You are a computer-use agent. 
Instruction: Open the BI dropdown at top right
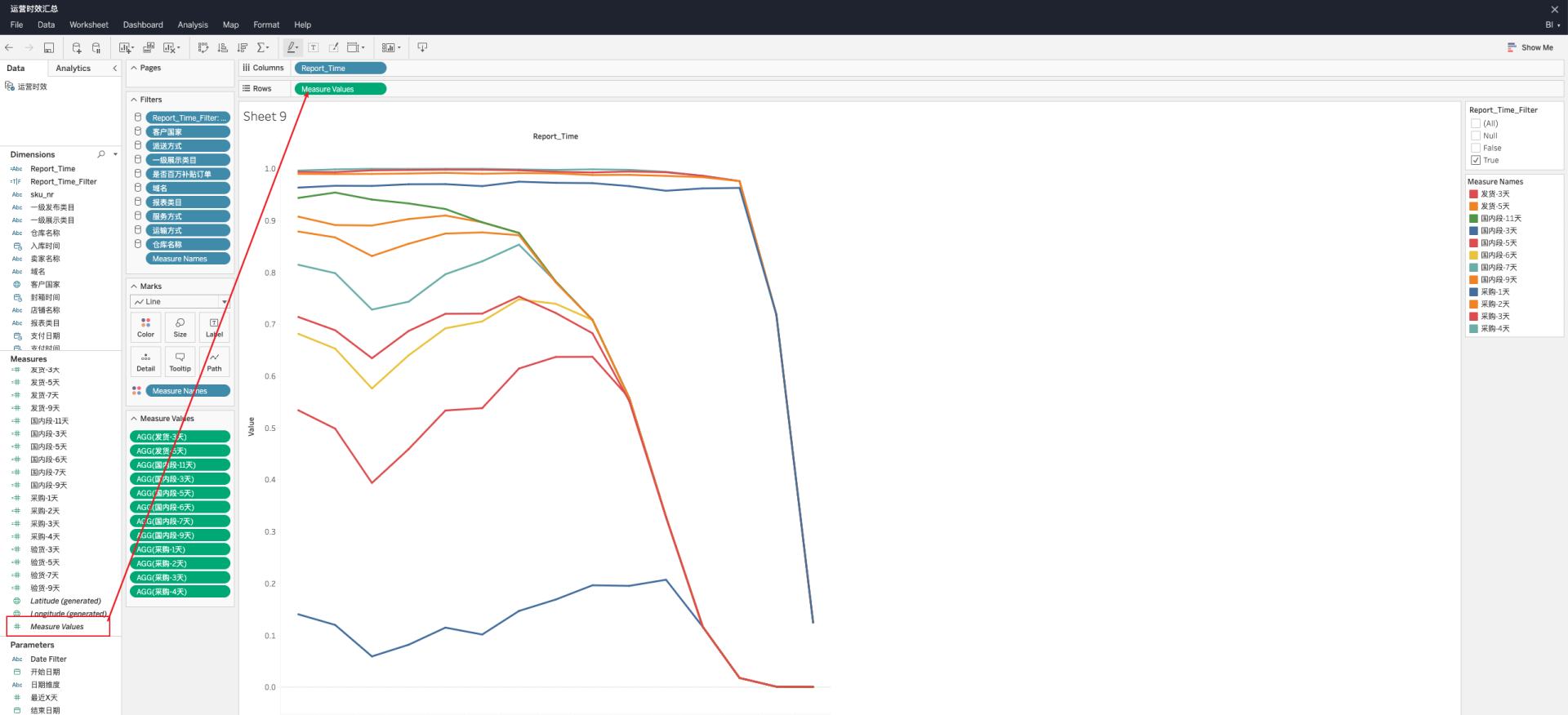click(x=1552, y=25)
